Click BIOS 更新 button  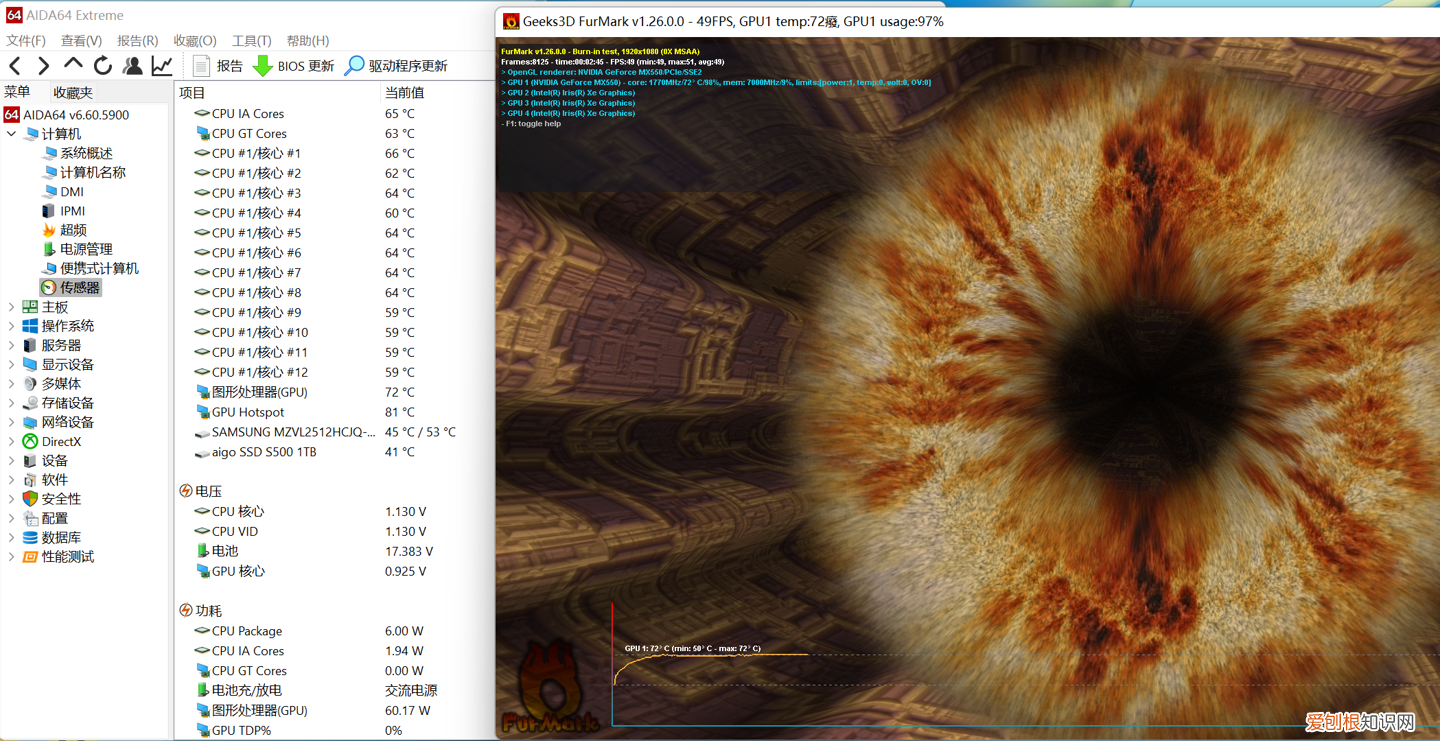(x=293, y=66)
